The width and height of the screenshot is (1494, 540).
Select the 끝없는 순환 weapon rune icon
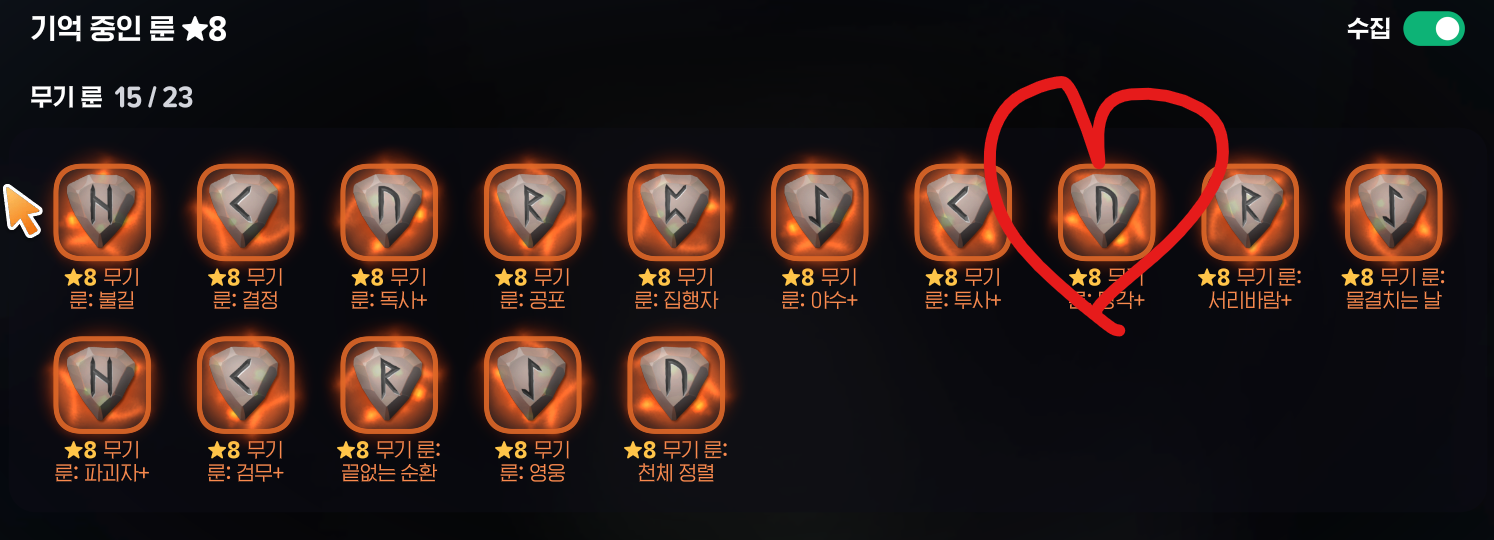389,385
